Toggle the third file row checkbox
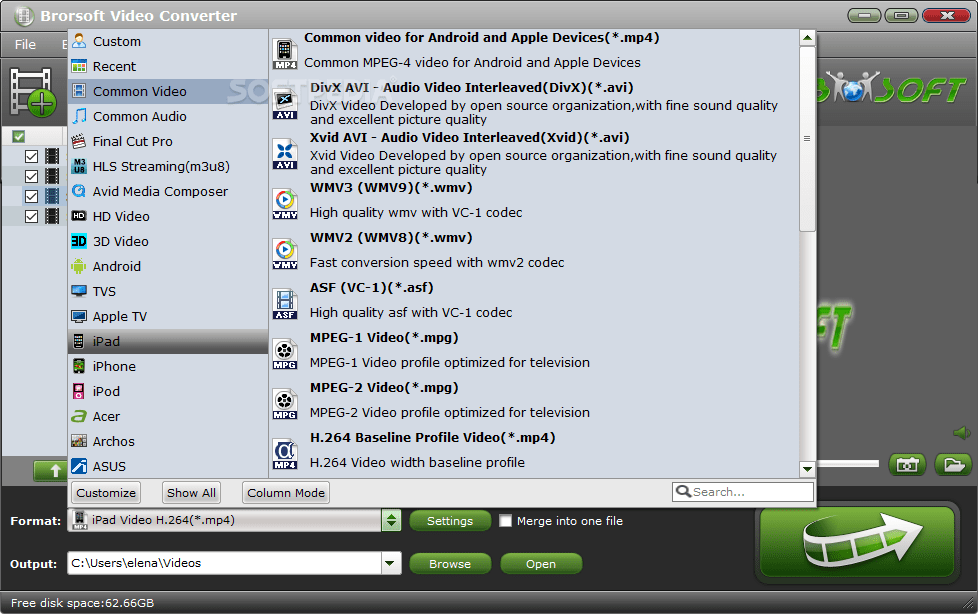 pyautogui.click(x=31, y=196)
